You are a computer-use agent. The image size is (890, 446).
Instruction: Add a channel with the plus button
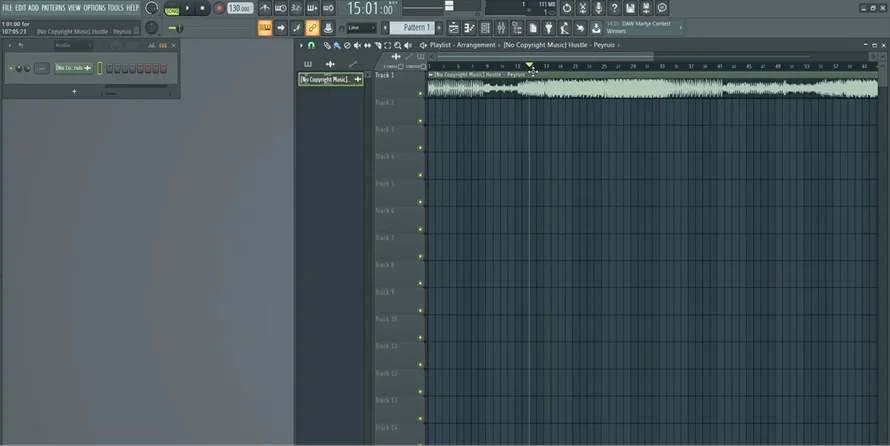tap(74, 91)
